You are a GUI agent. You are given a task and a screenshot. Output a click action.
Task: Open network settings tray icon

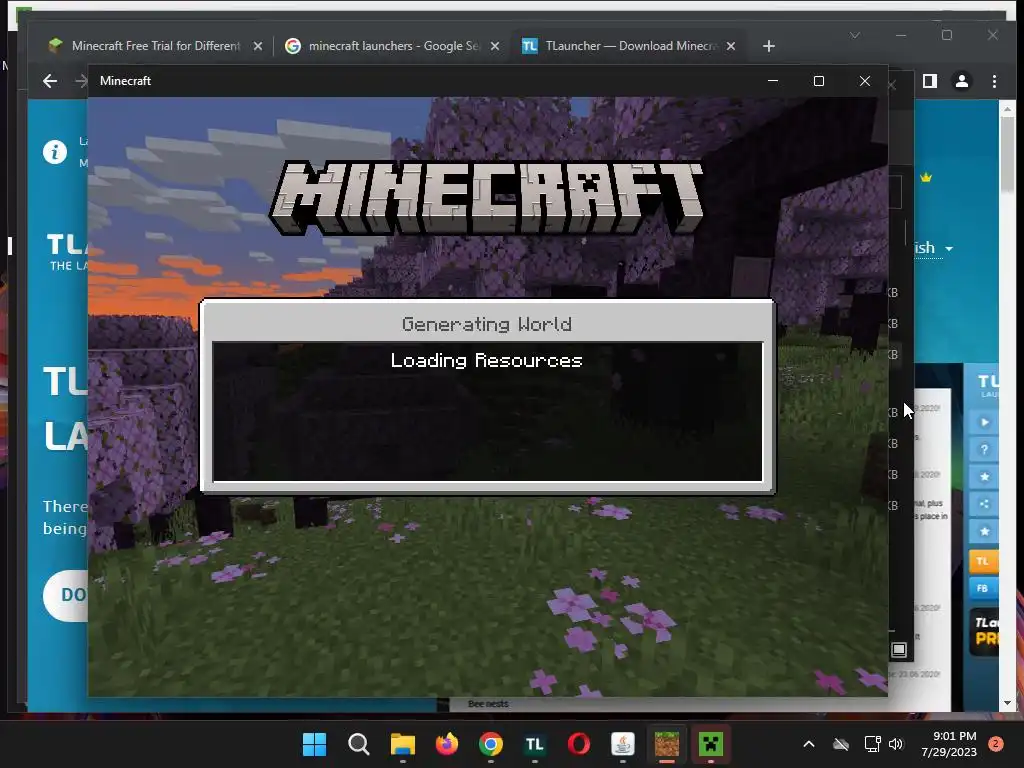(x=872, y=744)
